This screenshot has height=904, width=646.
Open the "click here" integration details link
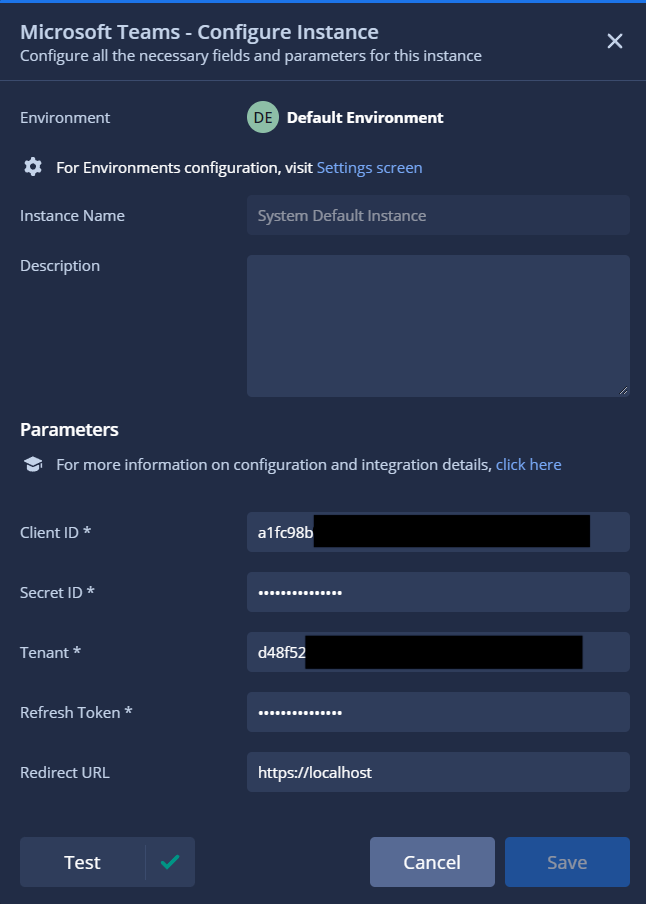pyautogui.click(x=528, y=464)
